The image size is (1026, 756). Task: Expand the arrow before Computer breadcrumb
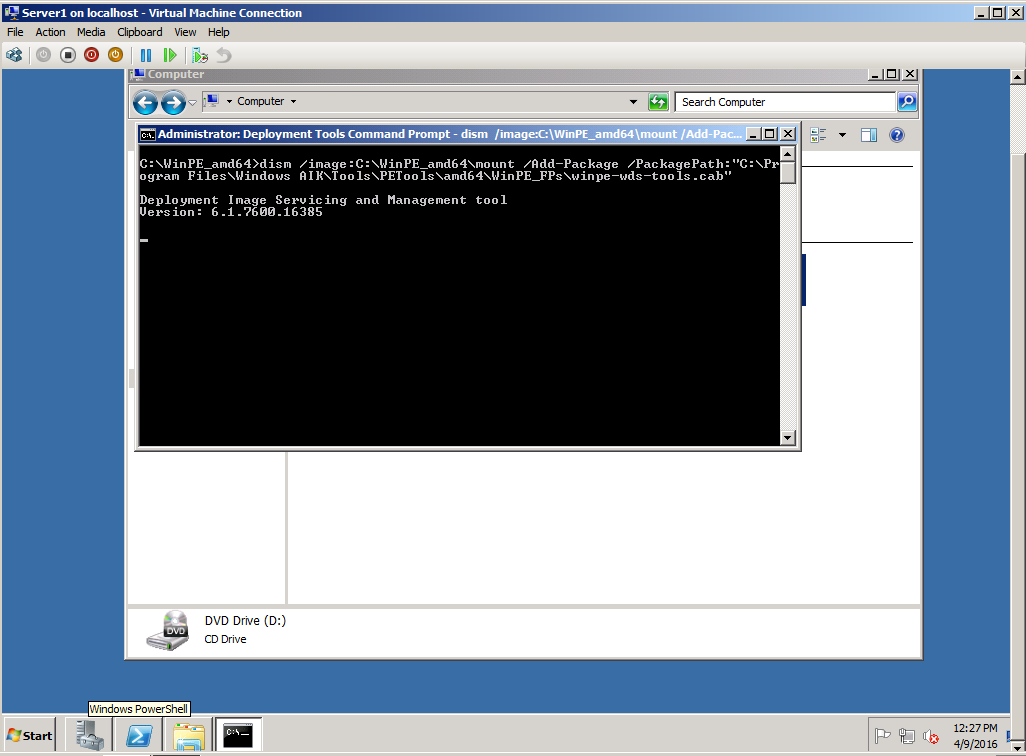[x=229, y=101]
